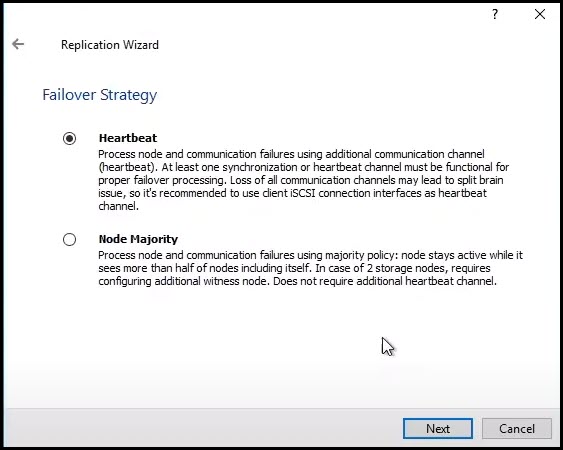The width and height of the screenshot is (563, 450).
Task: Click the Replication Wizard title text
Action: [x=110, y=45]
